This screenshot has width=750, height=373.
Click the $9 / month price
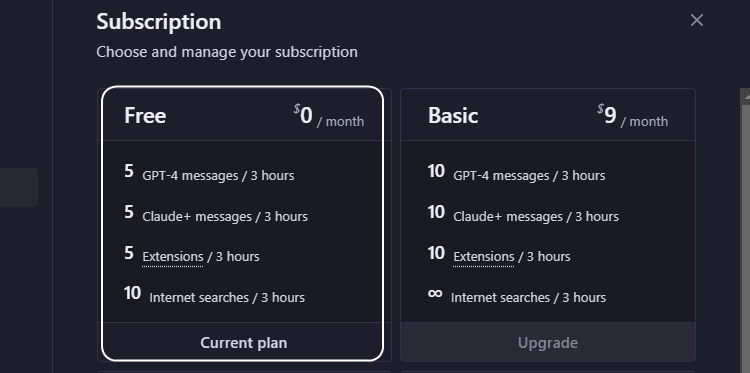coord(632,116)
